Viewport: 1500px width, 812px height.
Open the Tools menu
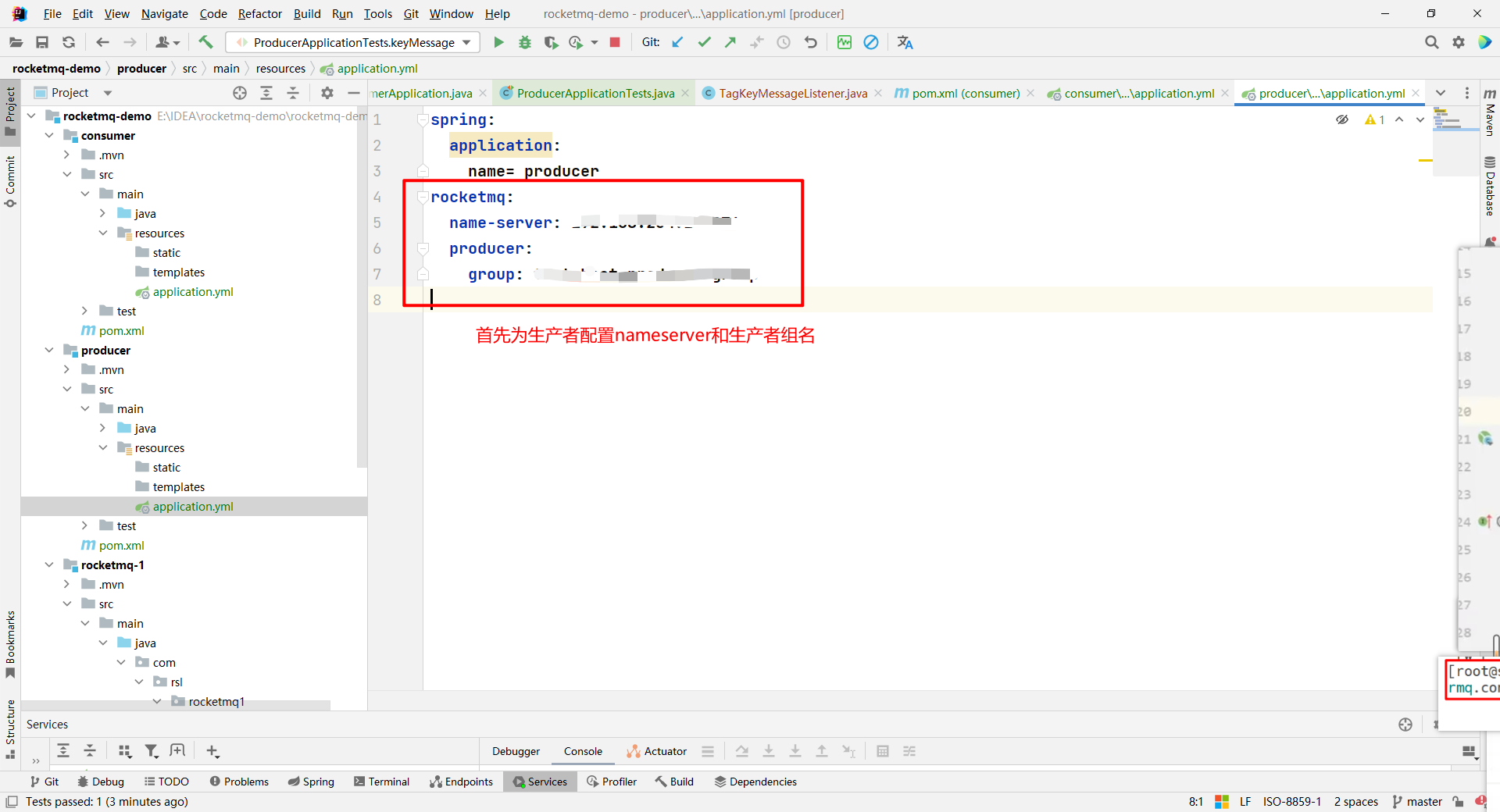point(378,14)
